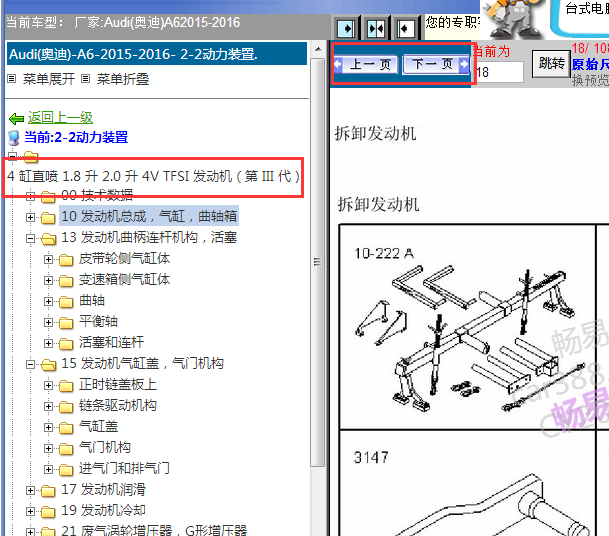Click folder icon of 15 发动机气缸盖
Image resolution: width=609 pixels, height=536 pixels.
tap(48, 364)
